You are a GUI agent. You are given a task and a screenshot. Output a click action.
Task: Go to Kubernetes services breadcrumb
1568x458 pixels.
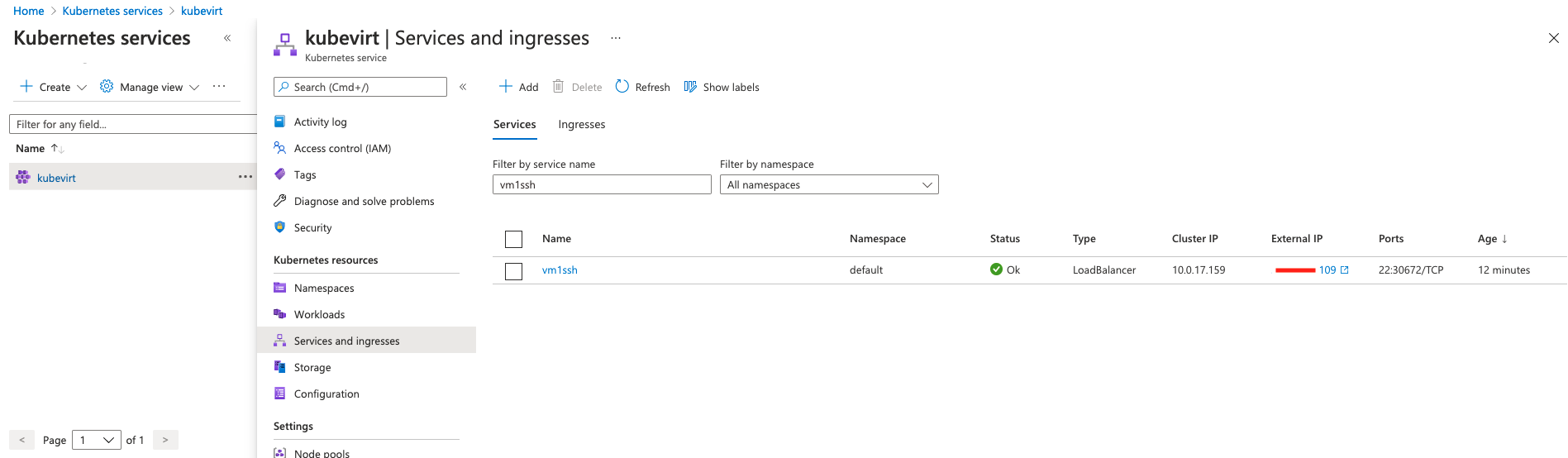pyautogui.click(x=112, y=11)
